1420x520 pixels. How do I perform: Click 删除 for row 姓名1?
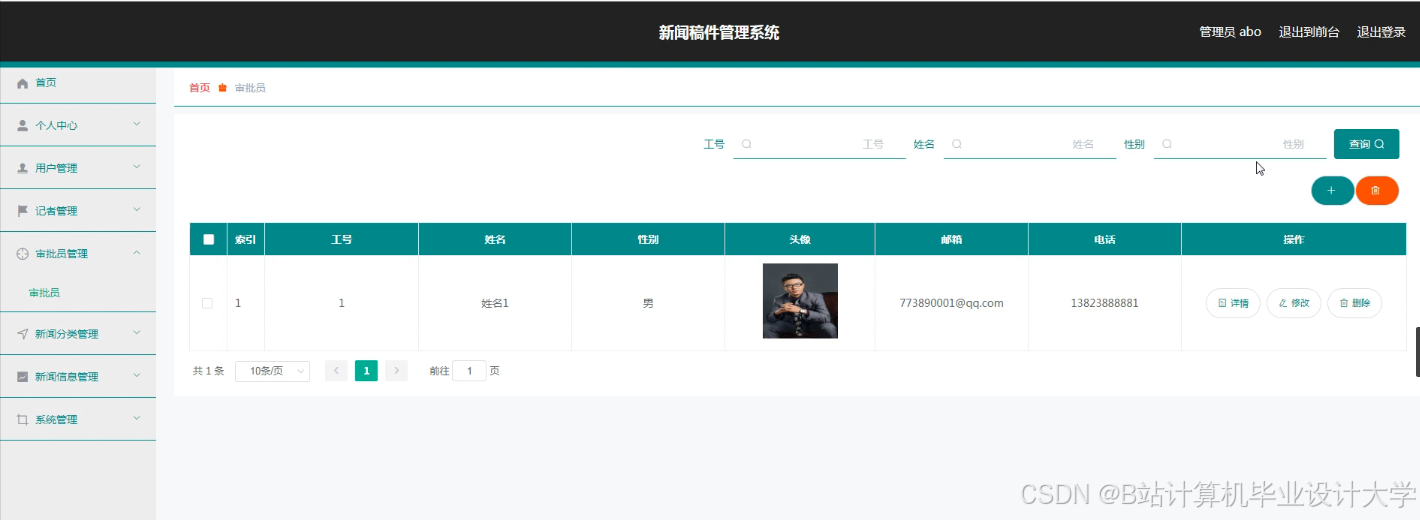coord(1354,303)
